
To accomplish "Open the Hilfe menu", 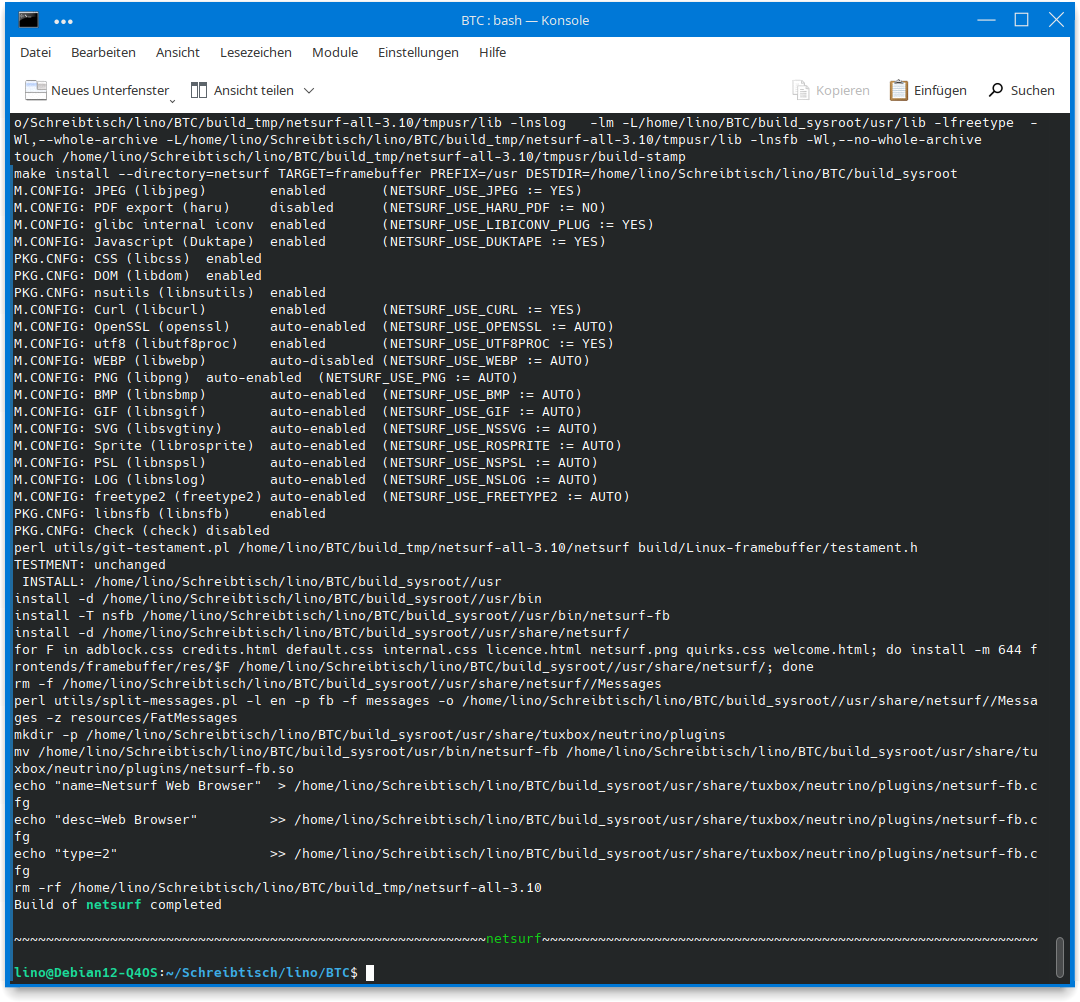I will [x=492, y=52].
